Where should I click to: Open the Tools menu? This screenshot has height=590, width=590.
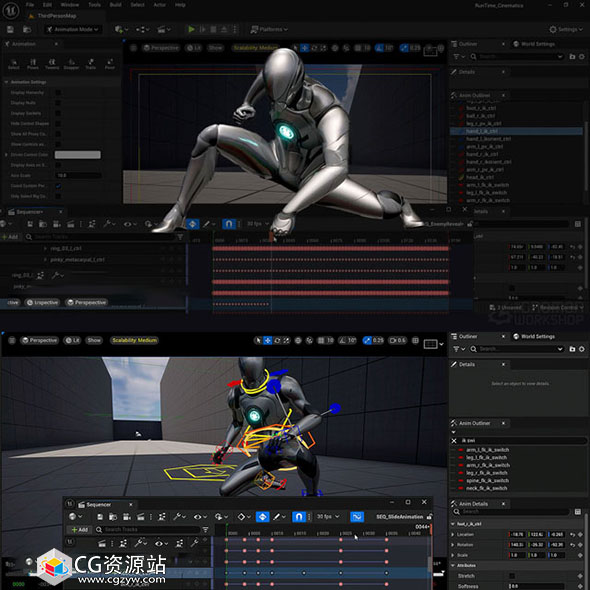[x=94, y=5]
